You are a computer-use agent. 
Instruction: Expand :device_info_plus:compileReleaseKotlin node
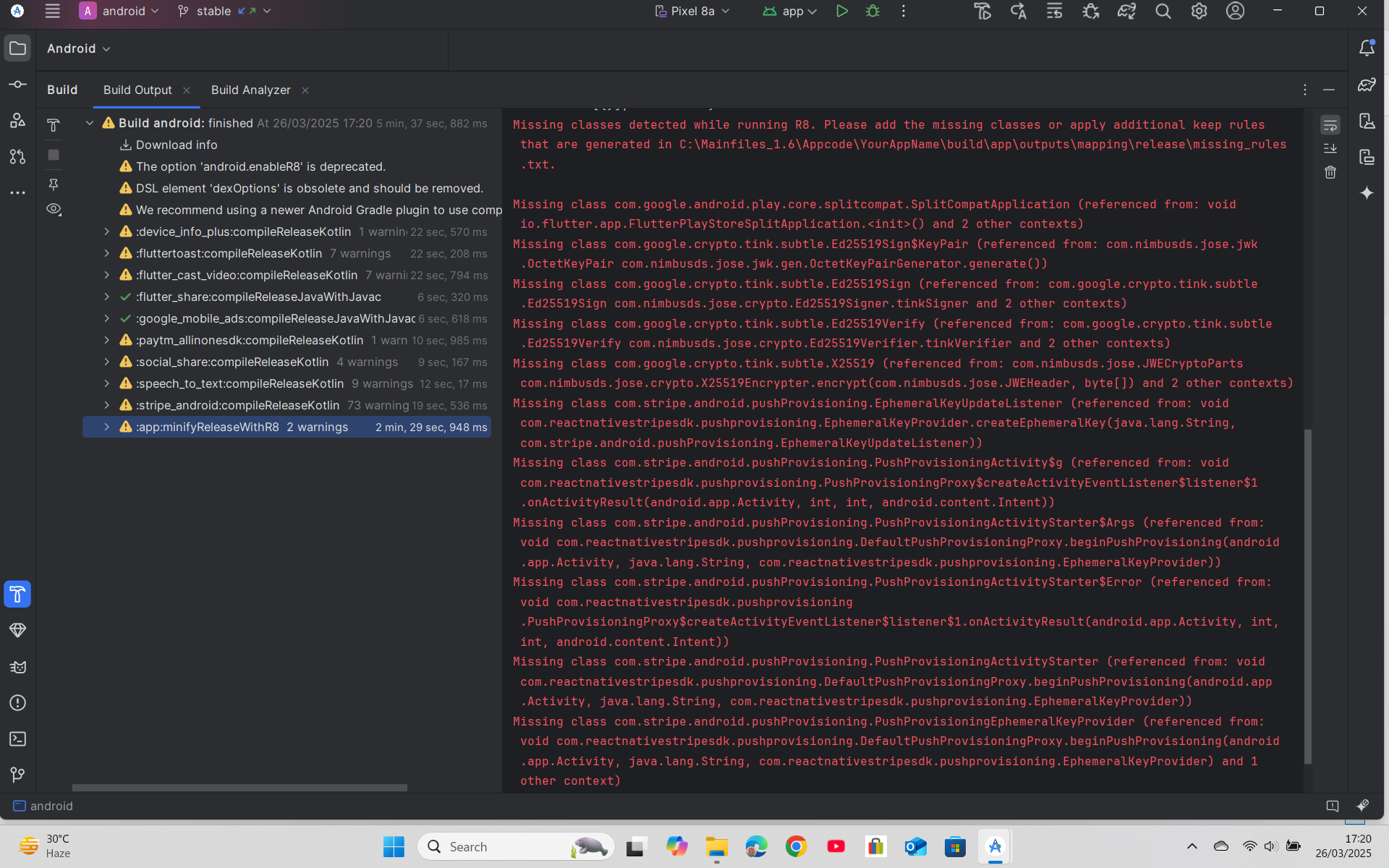pyautogui.click(x=107, y=231)
